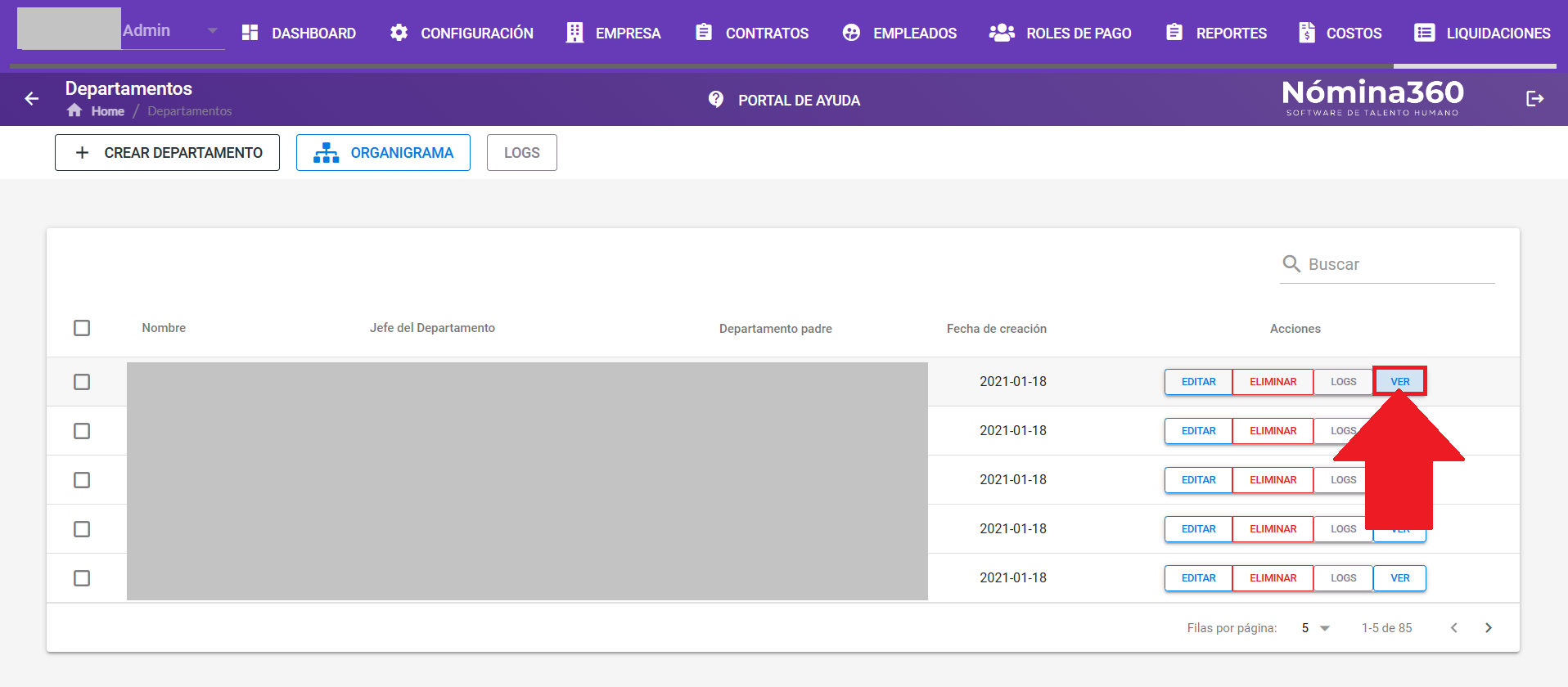Click Ver in the fifth row
The image size is (1568, 687).
click(1399, 578)
